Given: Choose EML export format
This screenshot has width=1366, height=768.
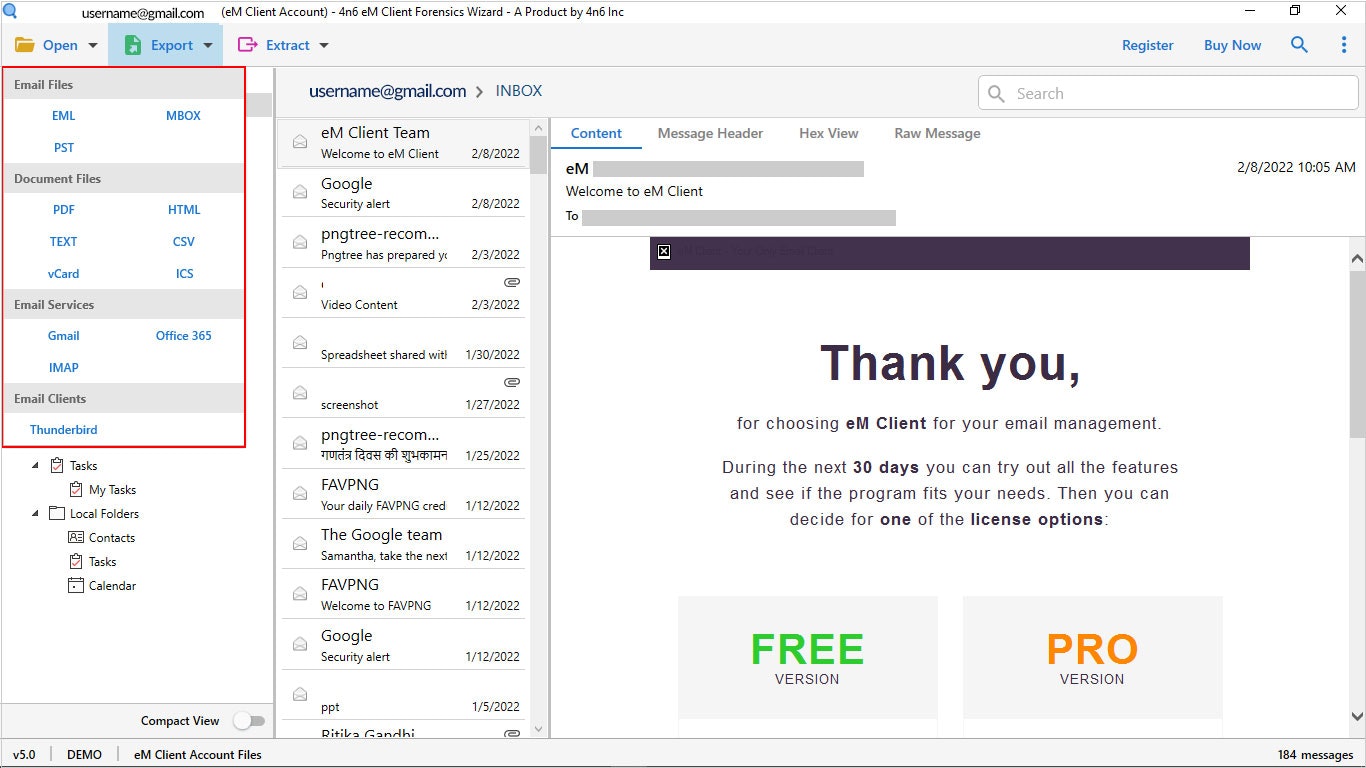Looking at the screenshot, I should (64, 116).
